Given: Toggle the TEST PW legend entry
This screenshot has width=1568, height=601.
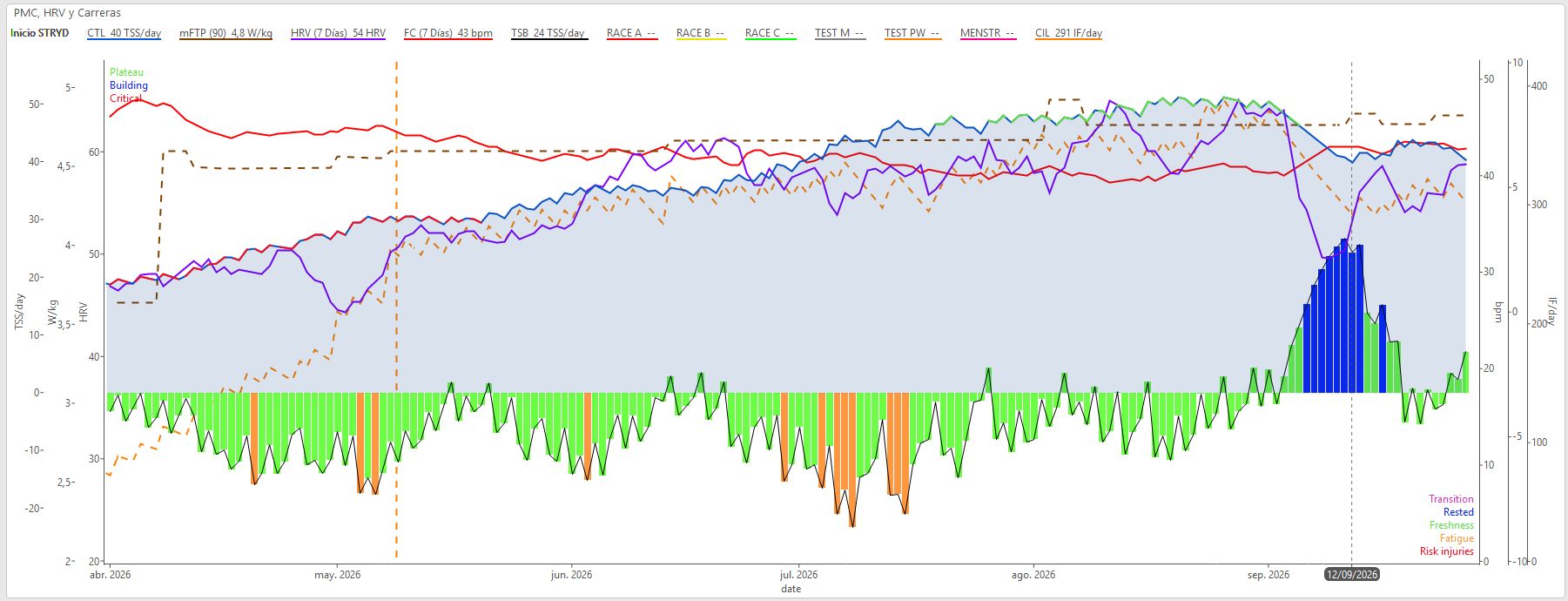Looking at the screenshot, I should (912, 33).
